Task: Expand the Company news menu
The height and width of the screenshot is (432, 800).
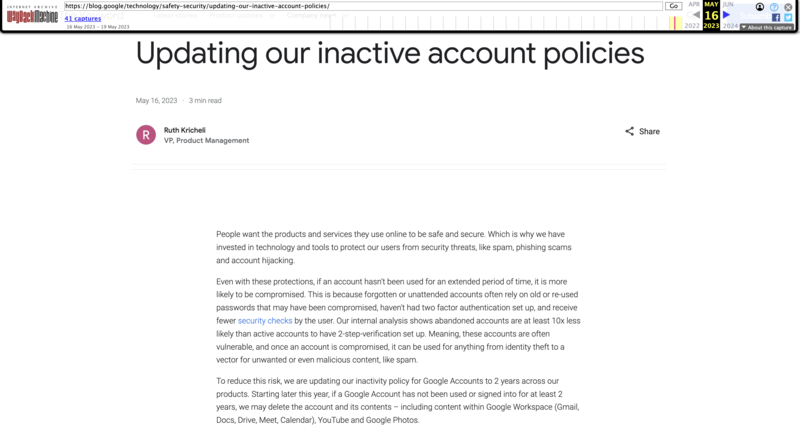Action: pos(317,15)
